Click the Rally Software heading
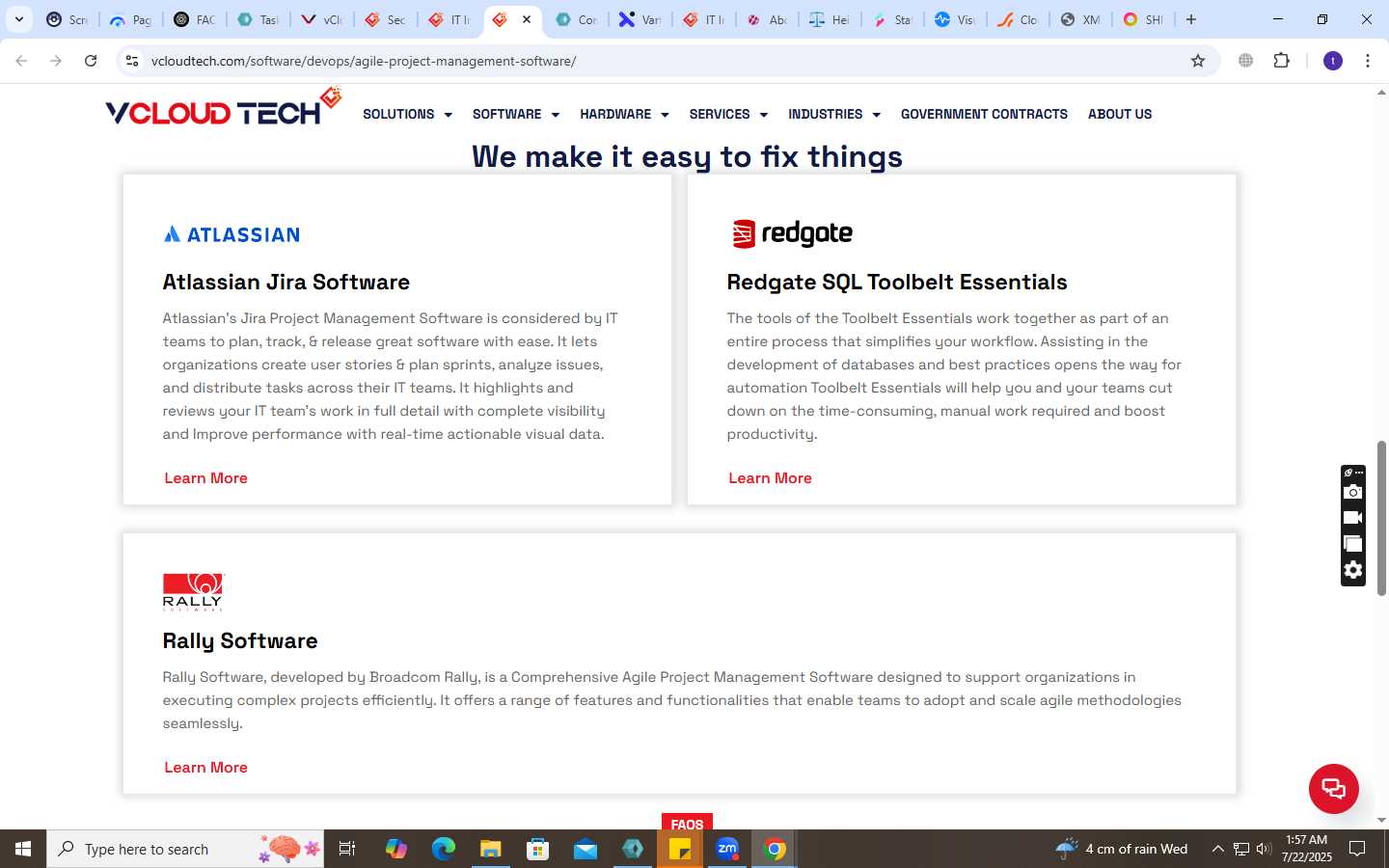Viewport: 1389px width, 868px height. point(240,640)
